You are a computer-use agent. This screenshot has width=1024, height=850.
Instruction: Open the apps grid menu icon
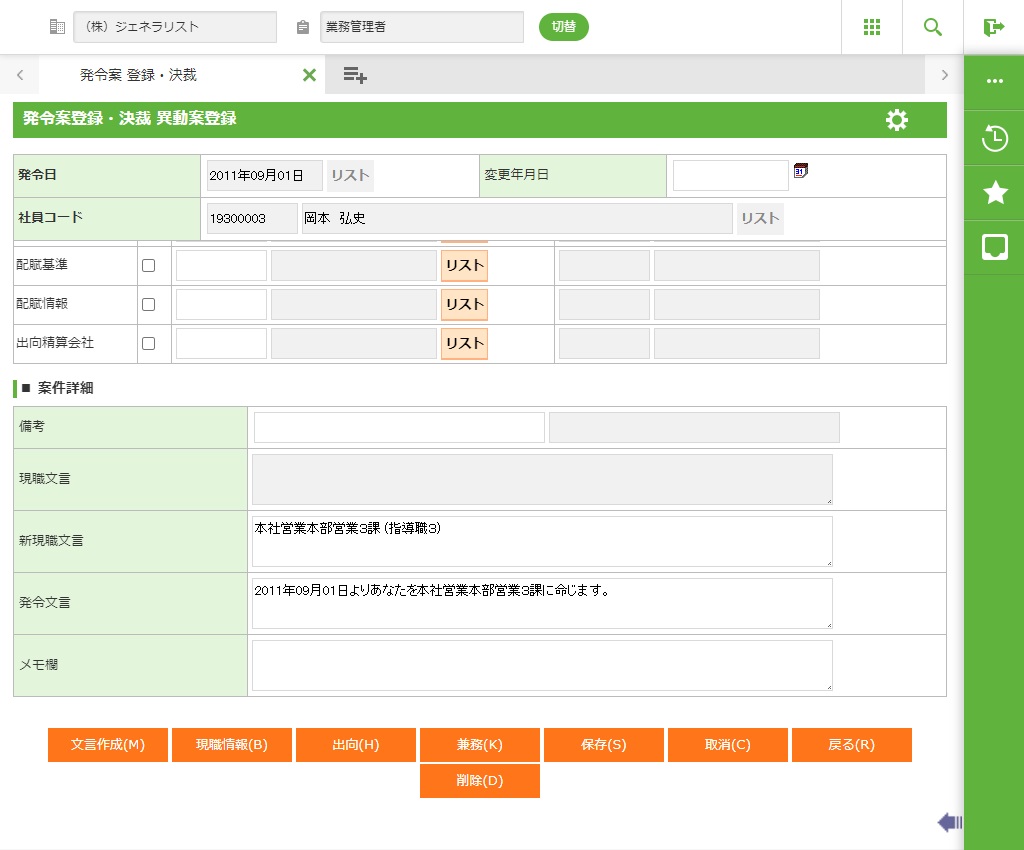tap(871, 27)
